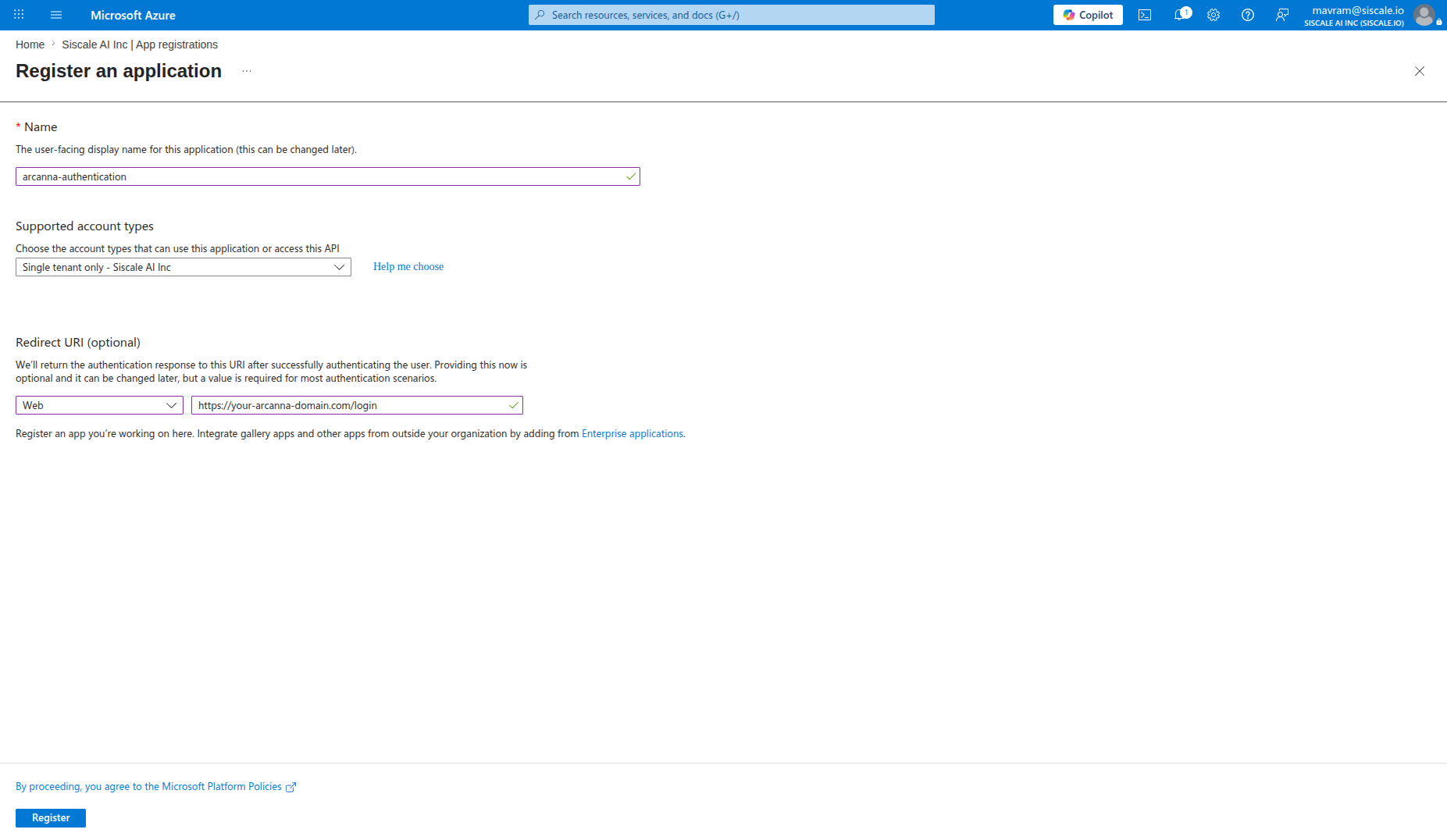Click the Redirect URI input field
1447x840 pixels.
(357, 405)
